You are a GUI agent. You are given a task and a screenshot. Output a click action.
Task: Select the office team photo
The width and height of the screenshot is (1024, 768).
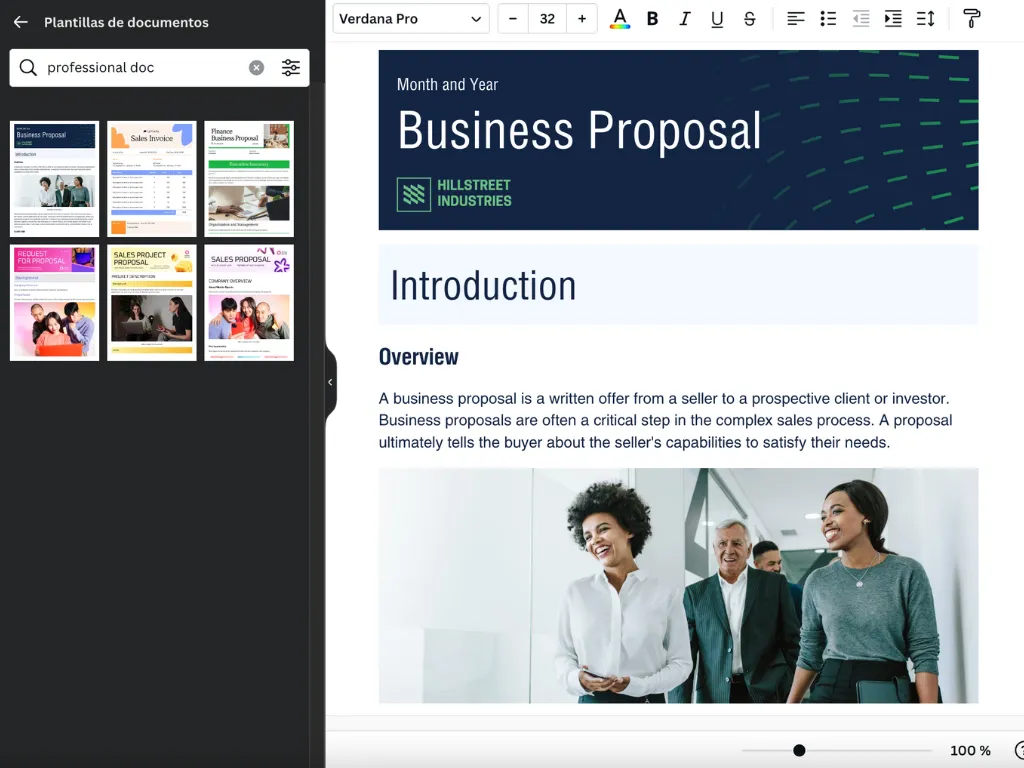coord(679,586)
